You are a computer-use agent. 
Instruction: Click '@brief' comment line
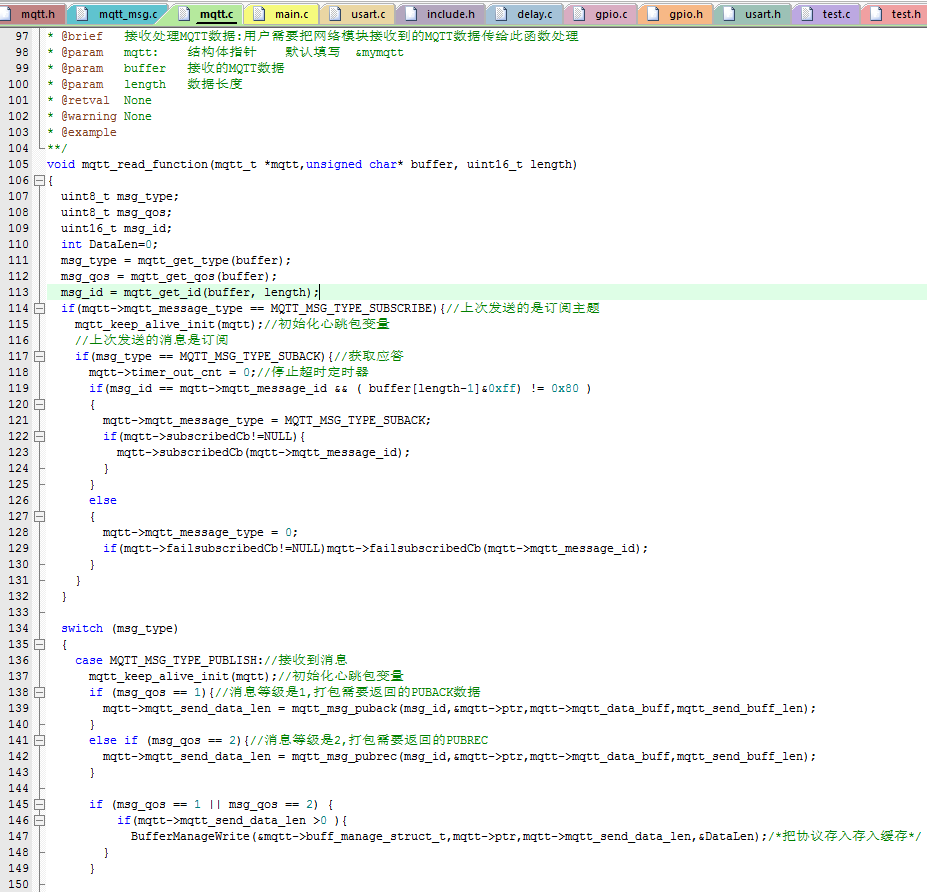coord(313,36)
